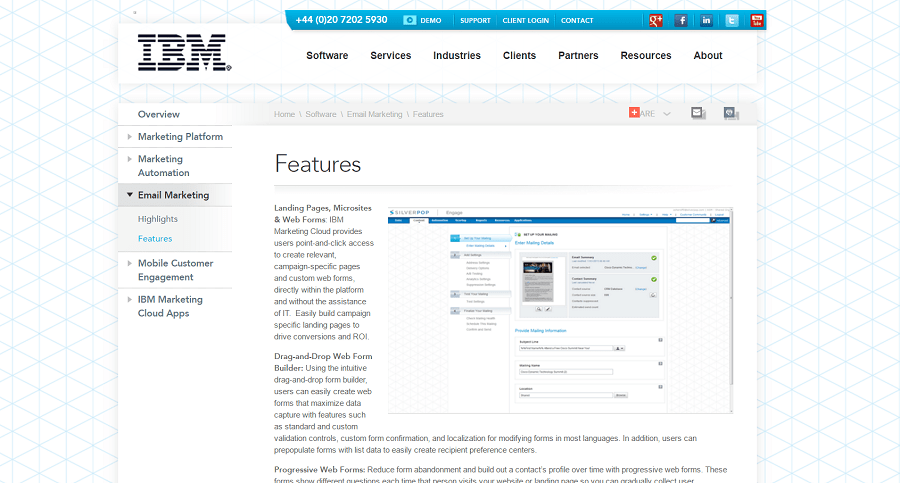The width and height of the screenshot is (900, 483).
Task: Open the Google Plus social icon
Action: pos(656,20)
